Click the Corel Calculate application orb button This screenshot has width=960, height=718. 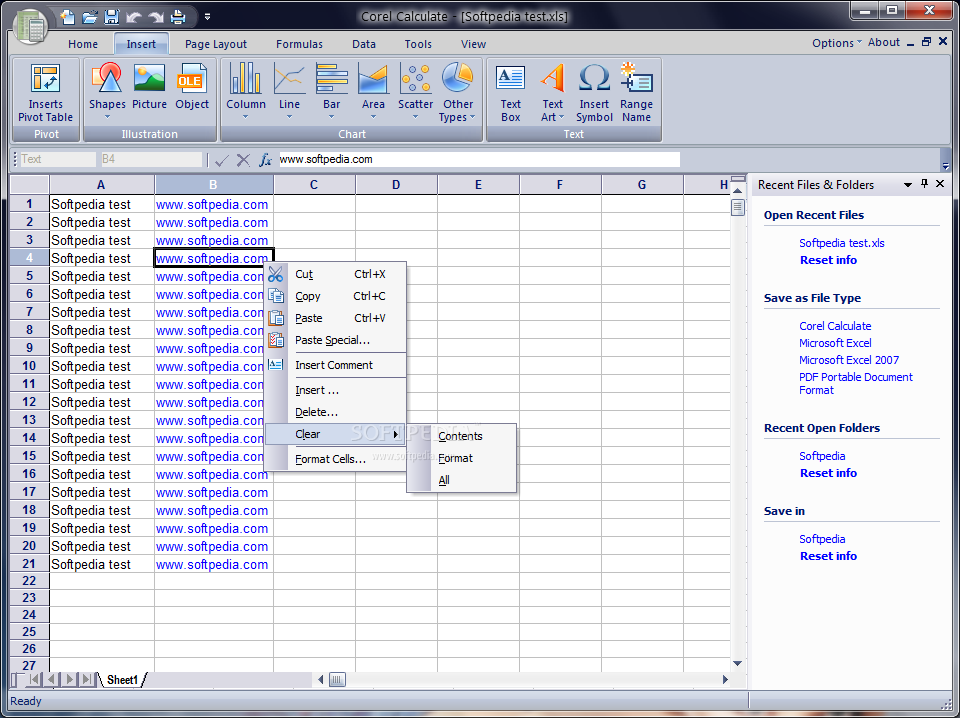pyautogui.click(x=30, y=26)
